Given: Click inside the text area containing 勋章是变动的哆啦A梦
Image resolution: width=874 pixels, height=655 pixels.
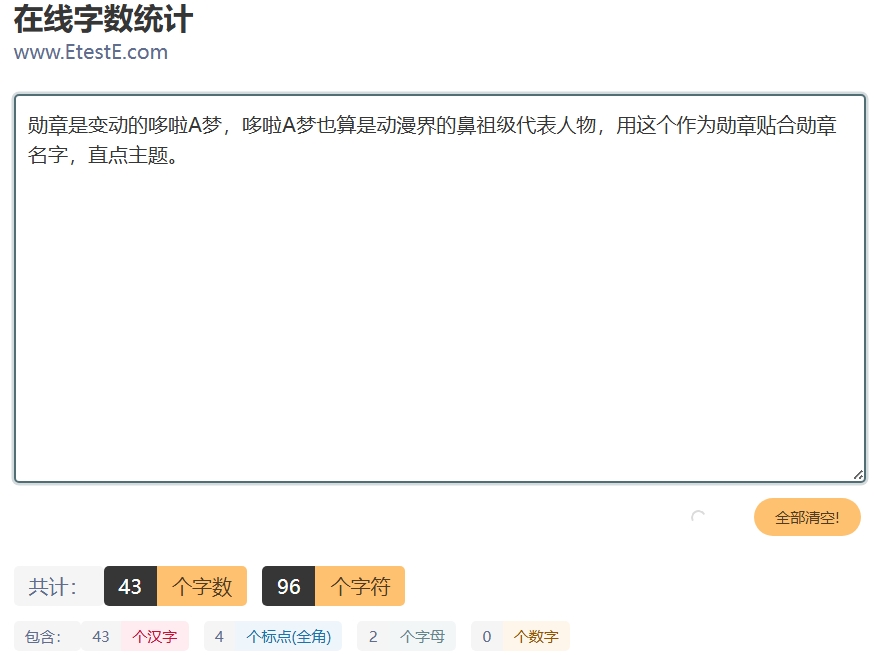Looking at the screenshot, I should pyautogui.click(x=440, y=288).
